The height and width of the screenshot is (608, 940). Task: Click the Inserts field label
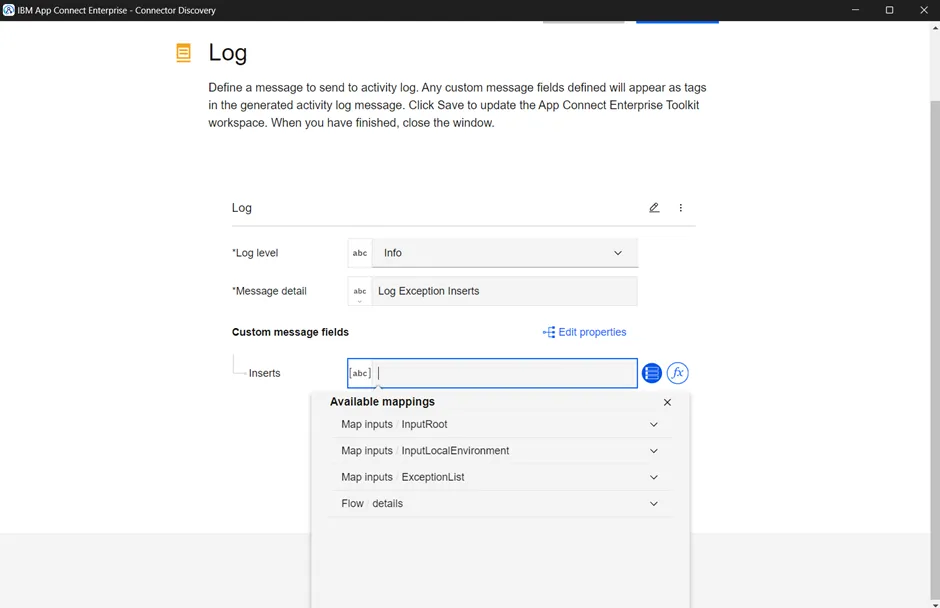click(264, 373)
